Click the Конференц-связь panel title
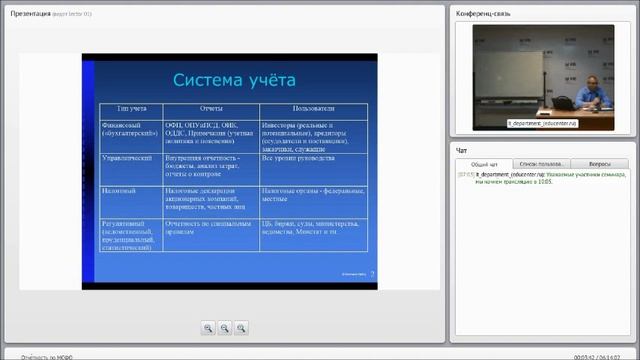This screenshot has height=360, width=640. 483,13
